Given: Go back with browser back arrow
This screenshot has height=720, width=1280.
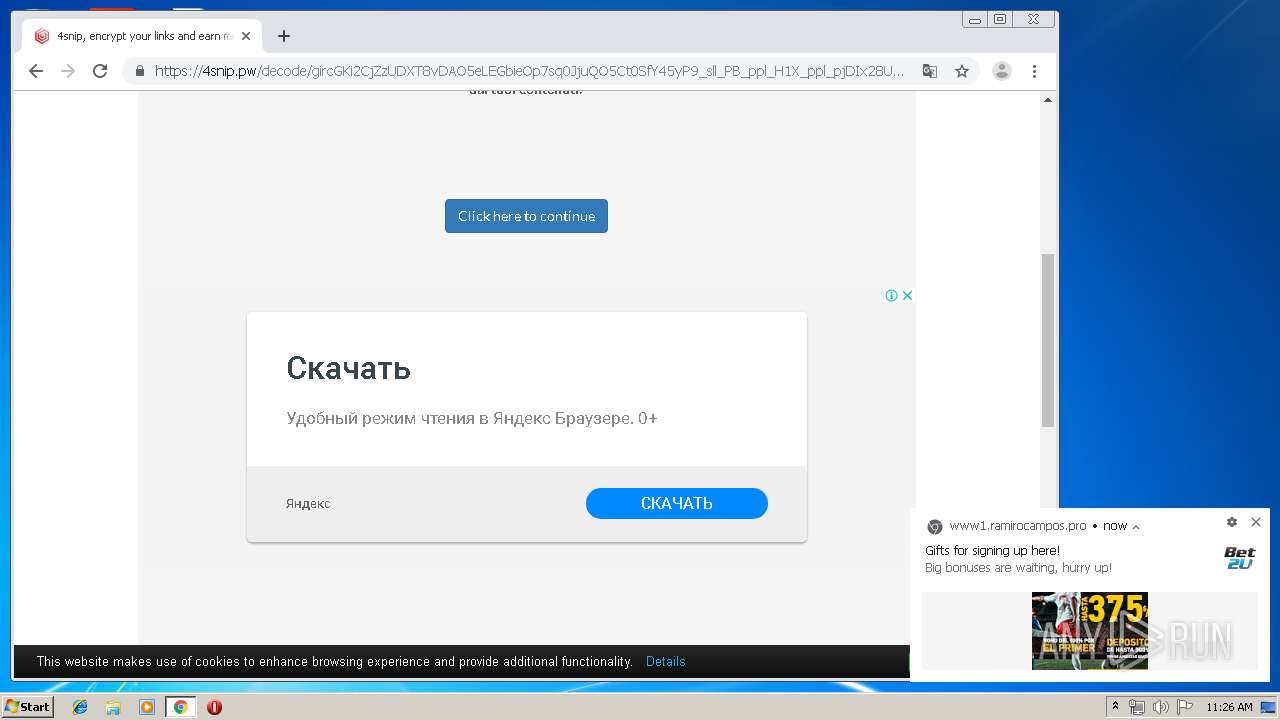Looking at the screenshot, I should coord(36,71).
